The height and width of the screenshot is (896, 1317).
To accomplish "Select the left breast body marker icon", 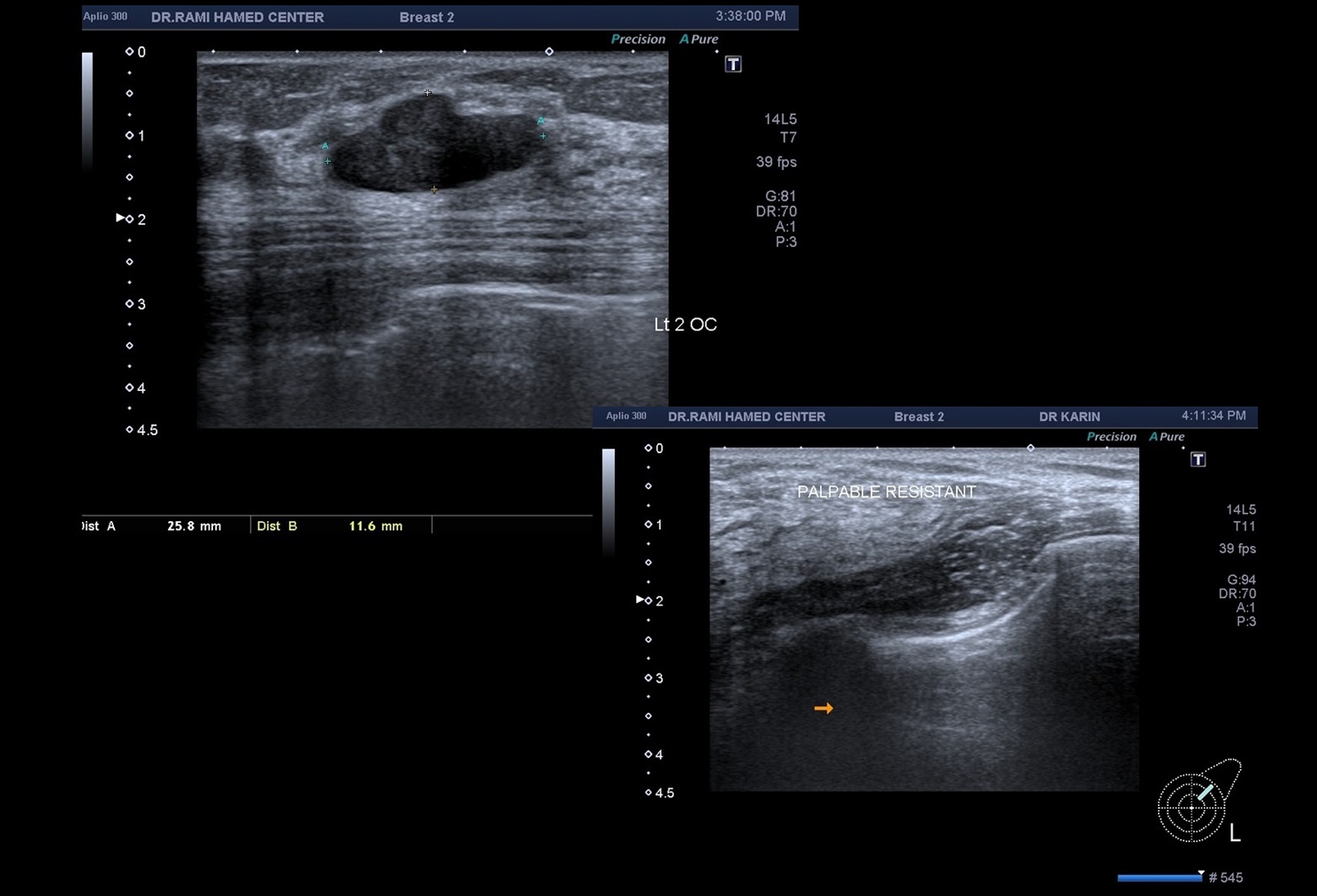I will 1198,800.
